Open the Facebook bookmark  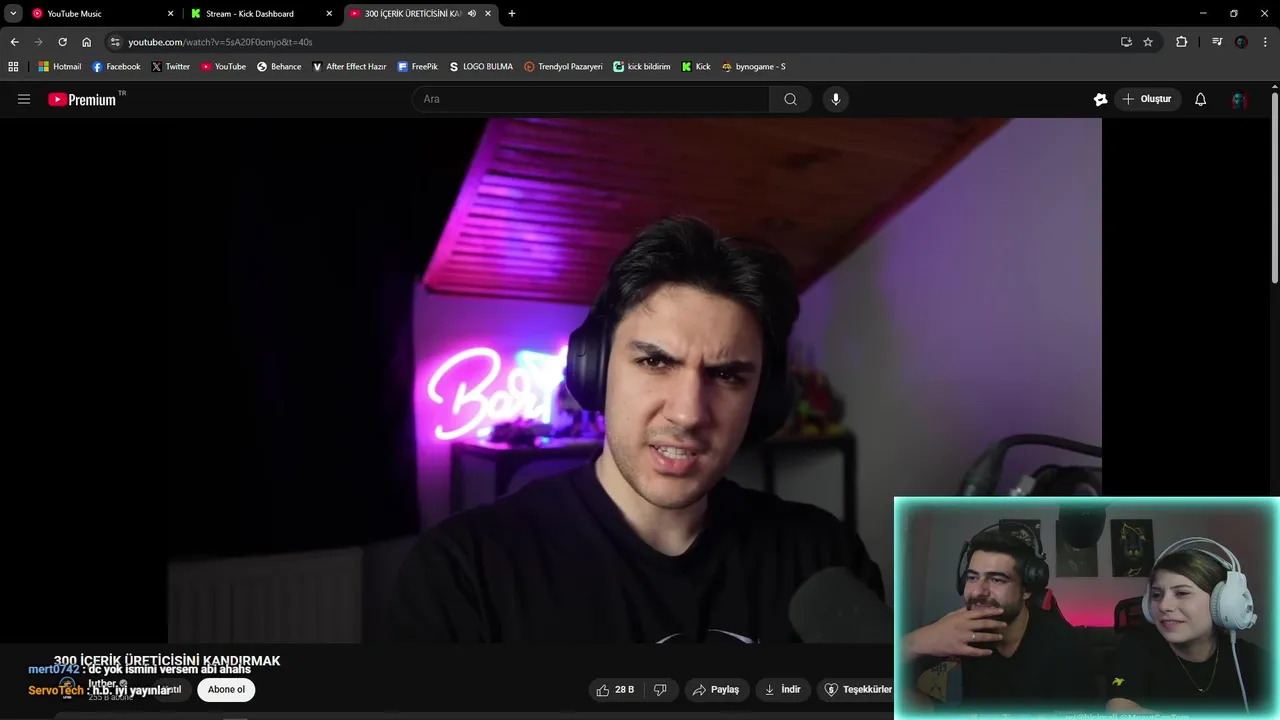click(116, 67)
